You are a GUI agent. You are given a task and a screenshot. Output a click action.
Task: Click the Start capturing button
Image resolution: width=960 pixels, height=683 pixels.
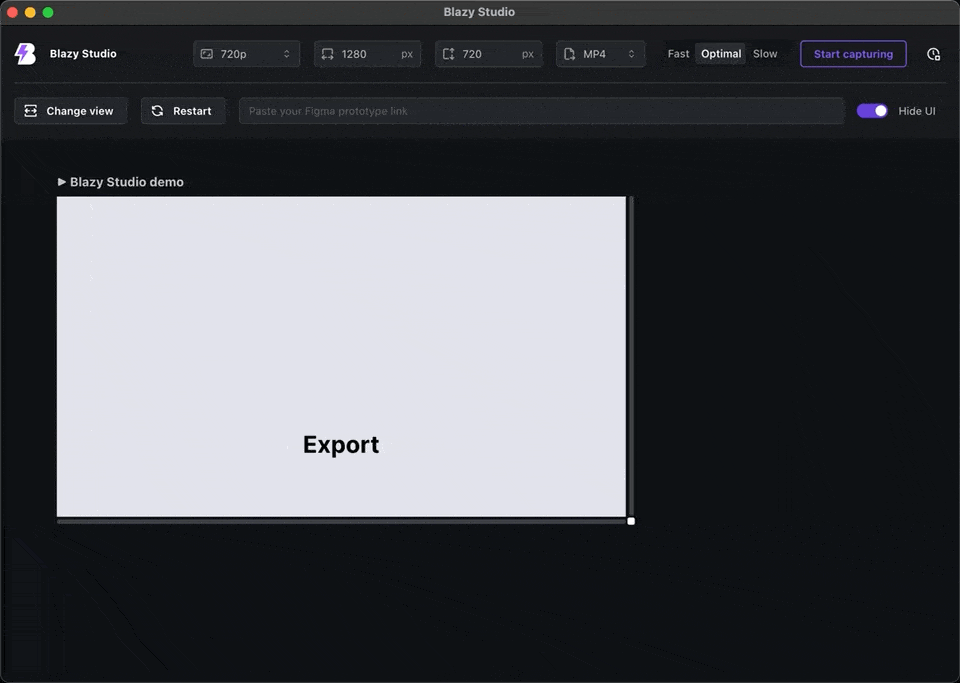point(853,54)
